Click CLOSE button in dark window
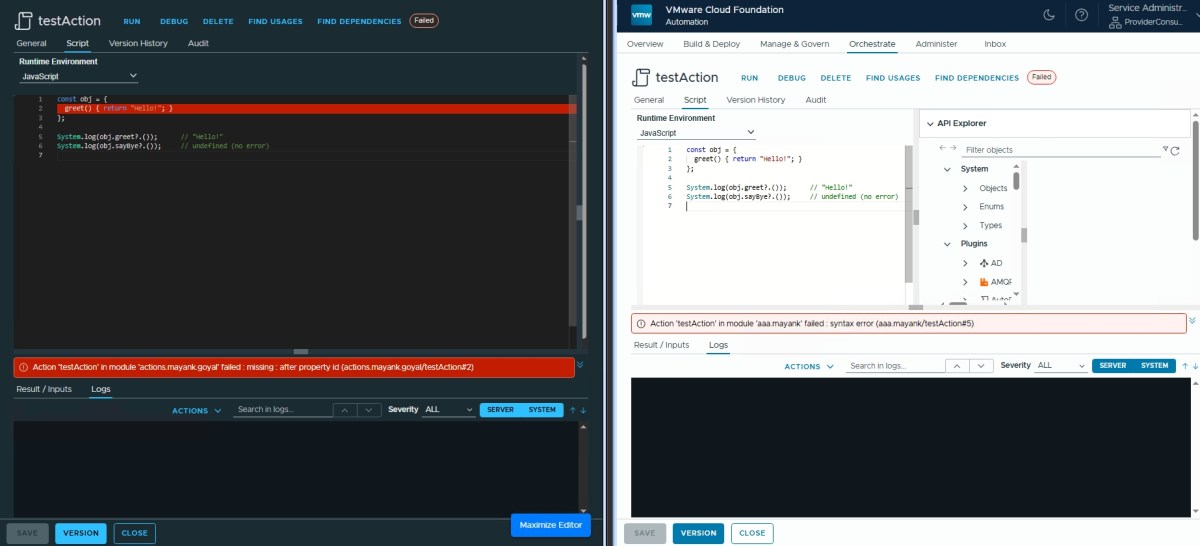 point(135,533)
